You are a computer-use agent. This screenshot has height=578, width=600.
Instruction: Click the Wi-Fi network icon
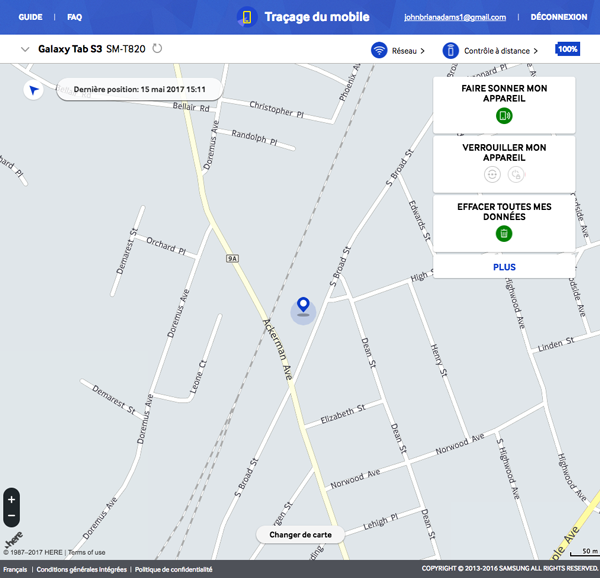click(x=379, y=50)
